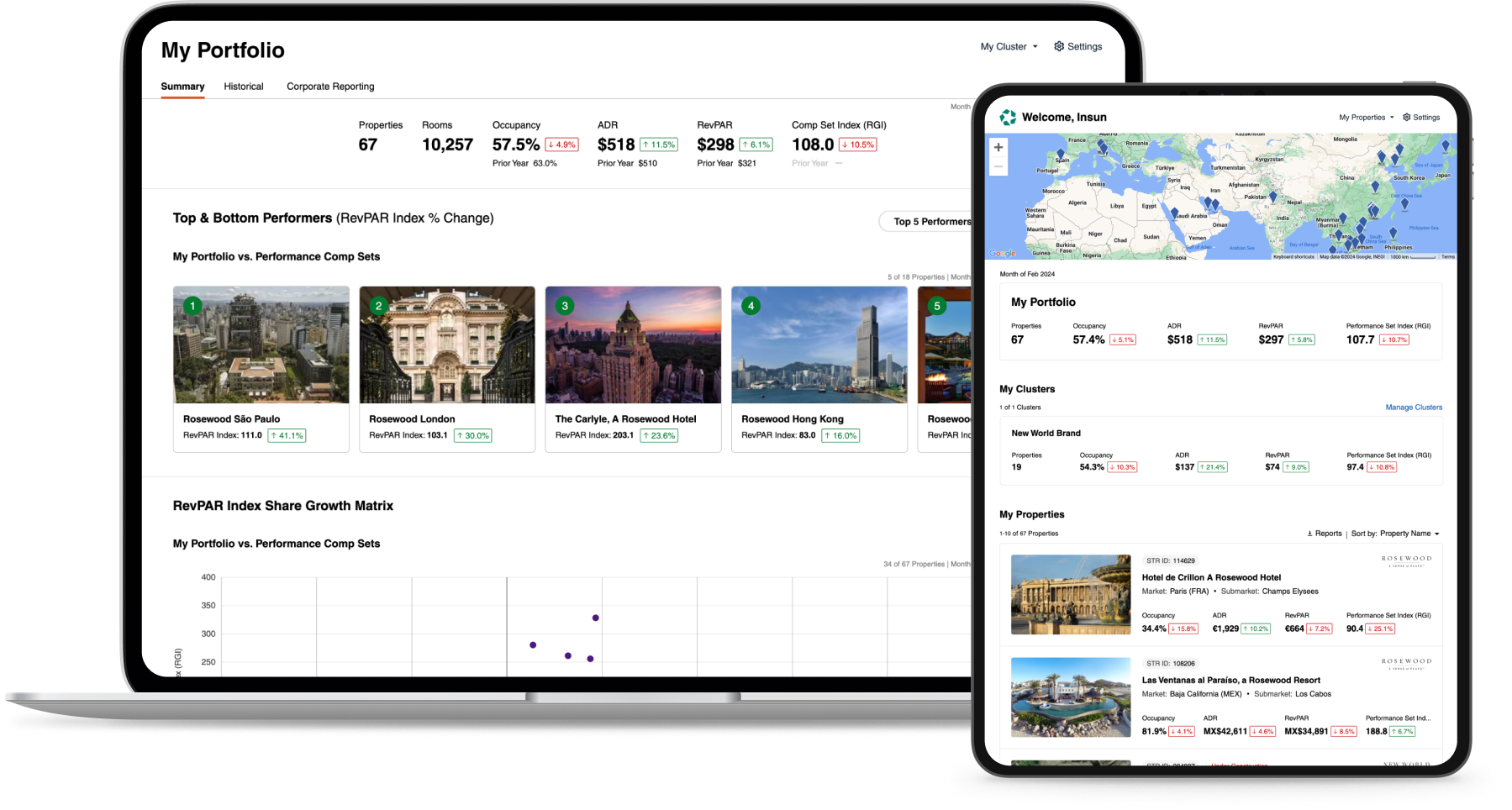
Task: Switch to the Corporate Reporting tab
Action: click(x=330, y=87)
